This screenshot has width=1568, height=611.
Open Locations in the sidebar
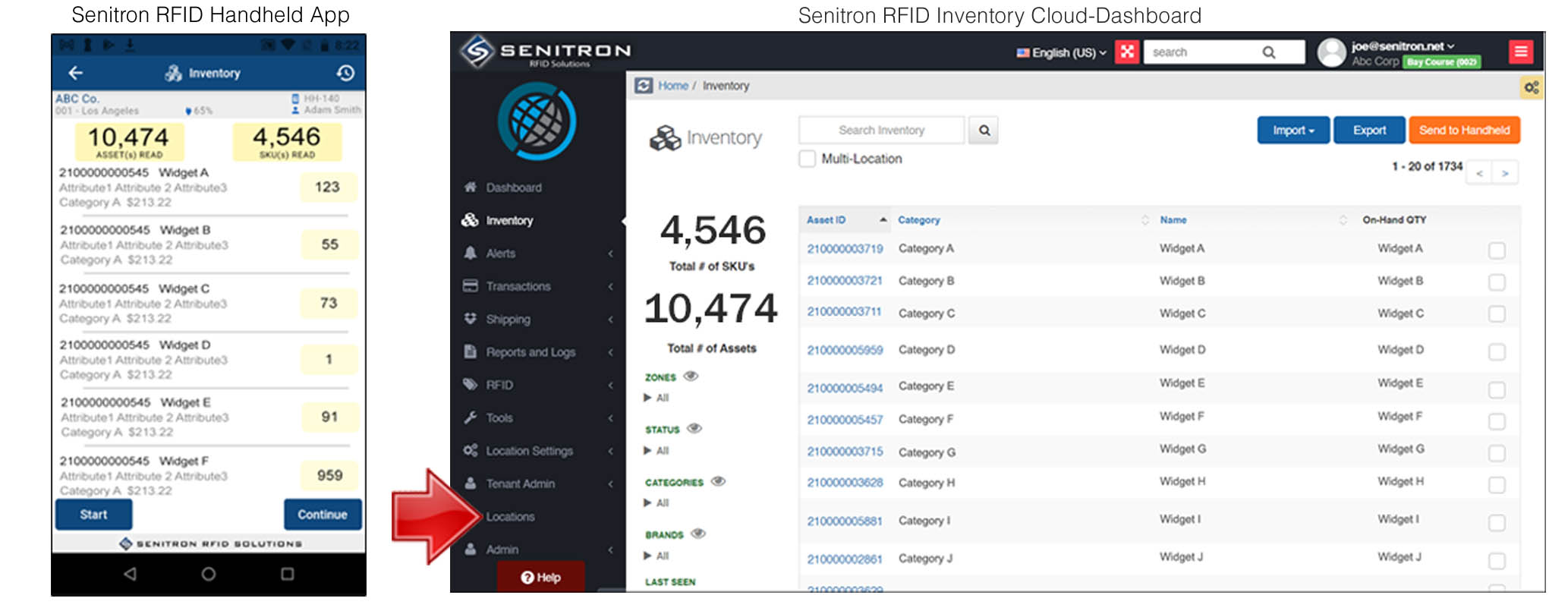510,517
